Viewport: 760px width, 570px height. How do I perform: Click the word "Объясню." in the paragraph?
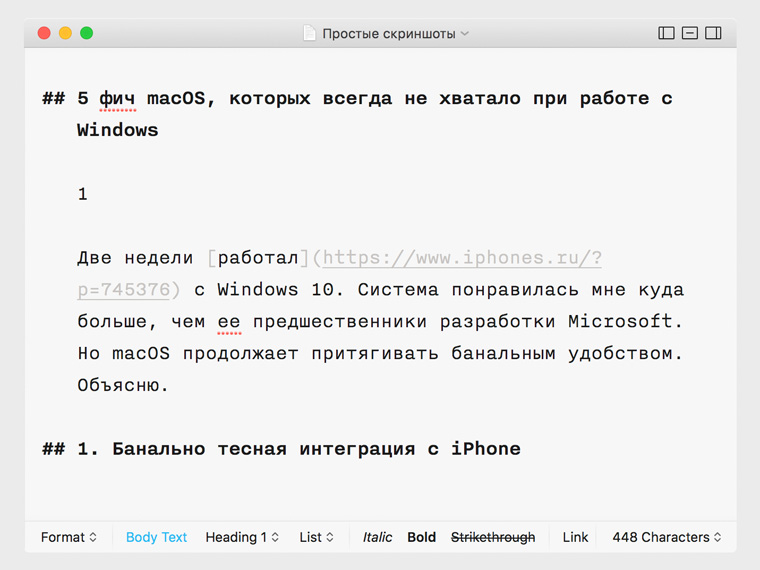[x=123, y=385]
